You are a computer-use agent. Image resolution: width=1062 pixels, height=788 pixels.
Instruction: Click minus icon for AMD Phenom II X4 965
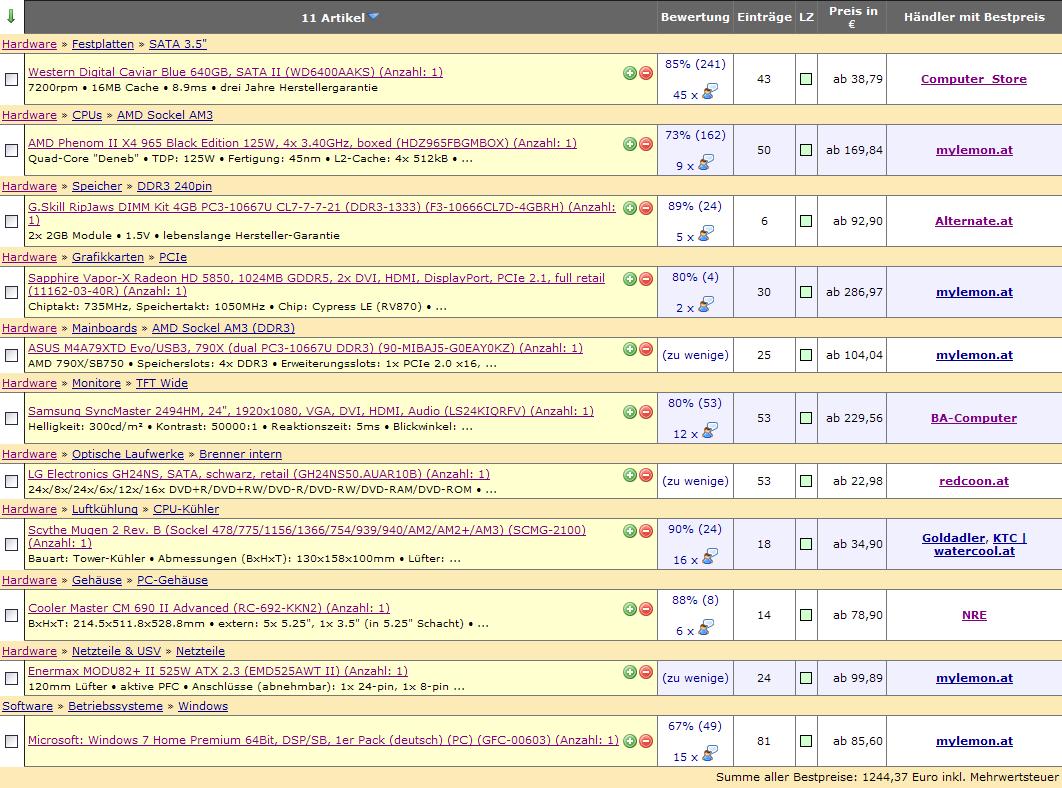point(646,144)
